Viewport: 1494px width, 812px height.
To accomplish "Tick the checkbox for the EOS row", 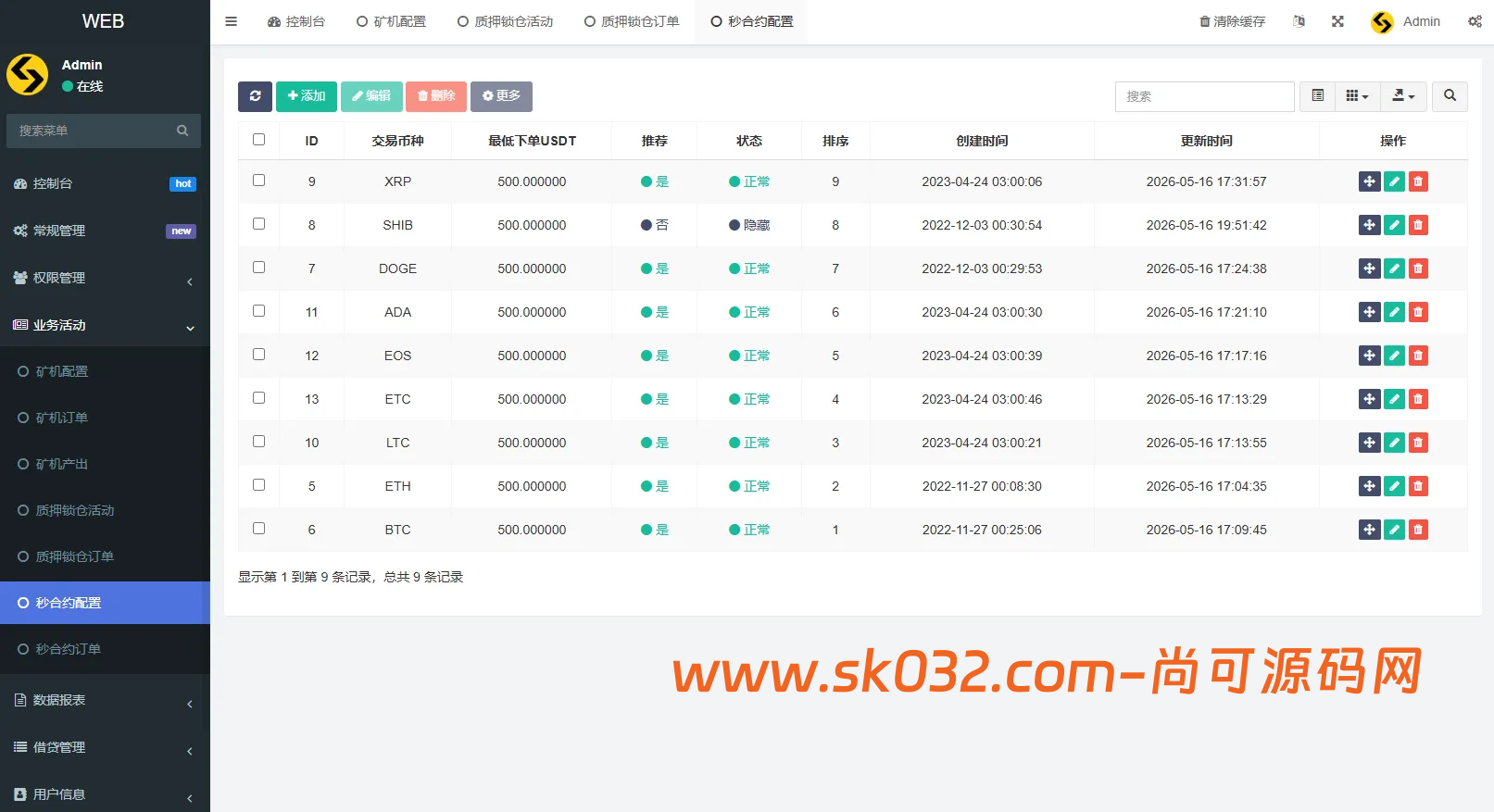I will click(x=259, y=355).
